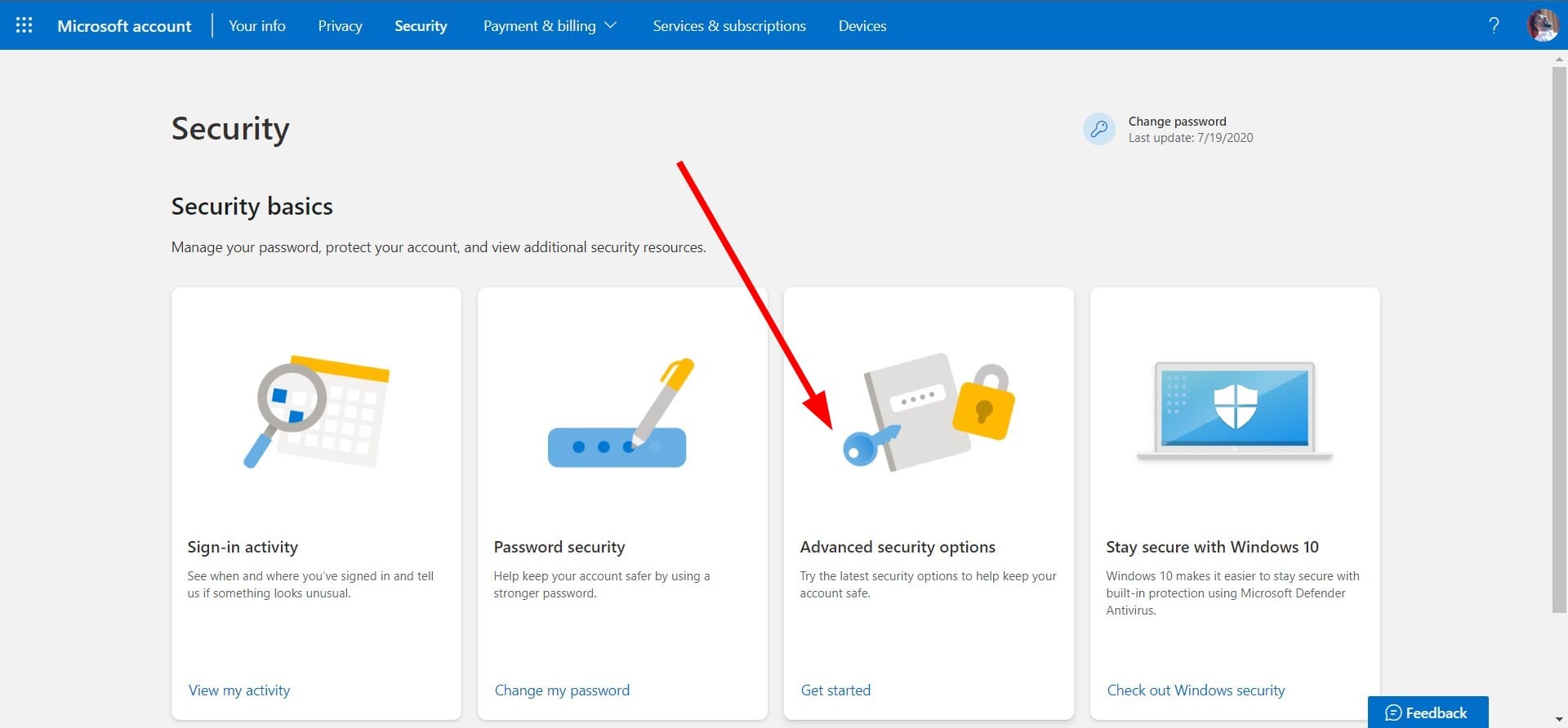
Task: Open Services & subscriptions page
Action: (729, 26)
